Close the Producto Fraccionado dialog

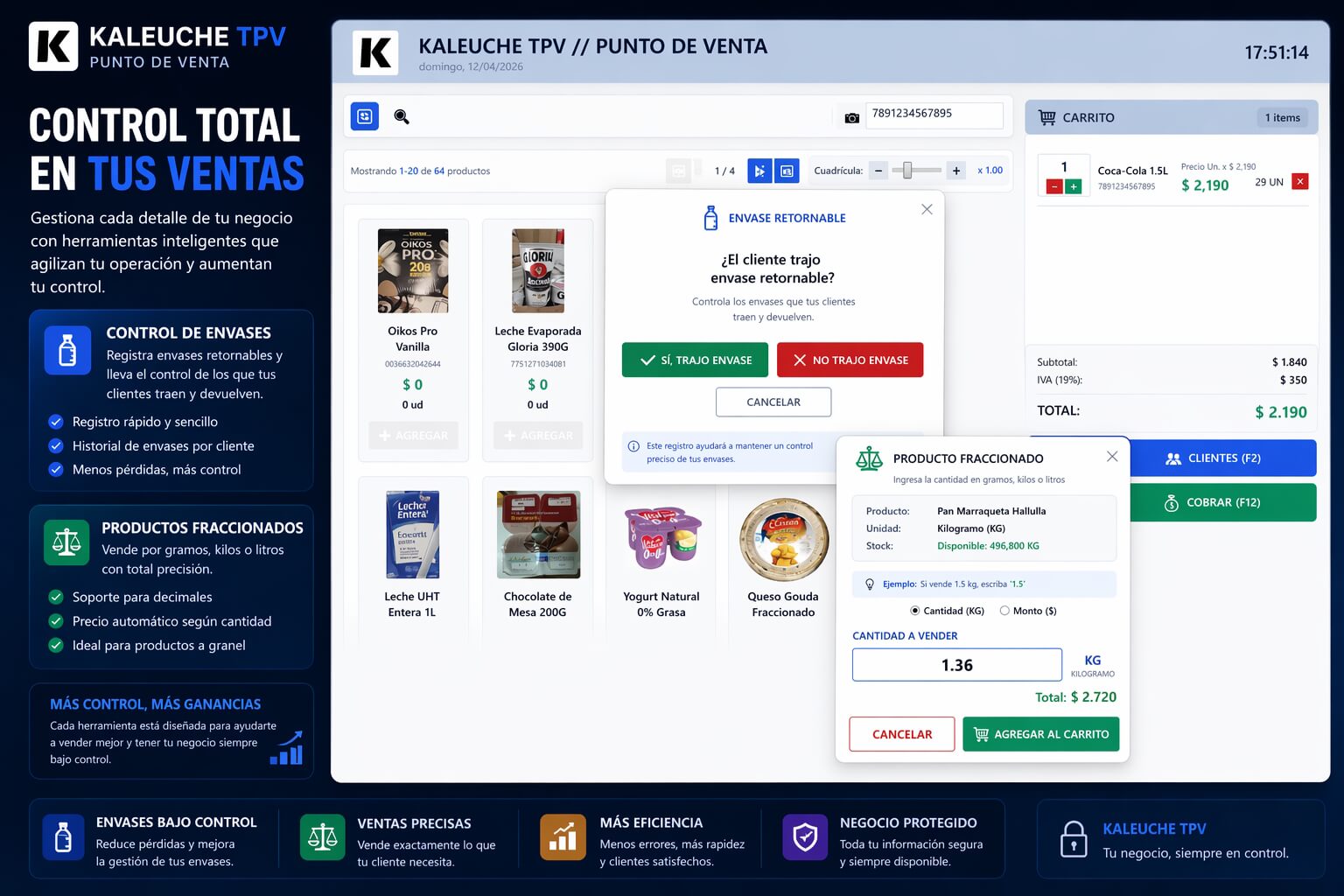click(x=1112, y=457)
